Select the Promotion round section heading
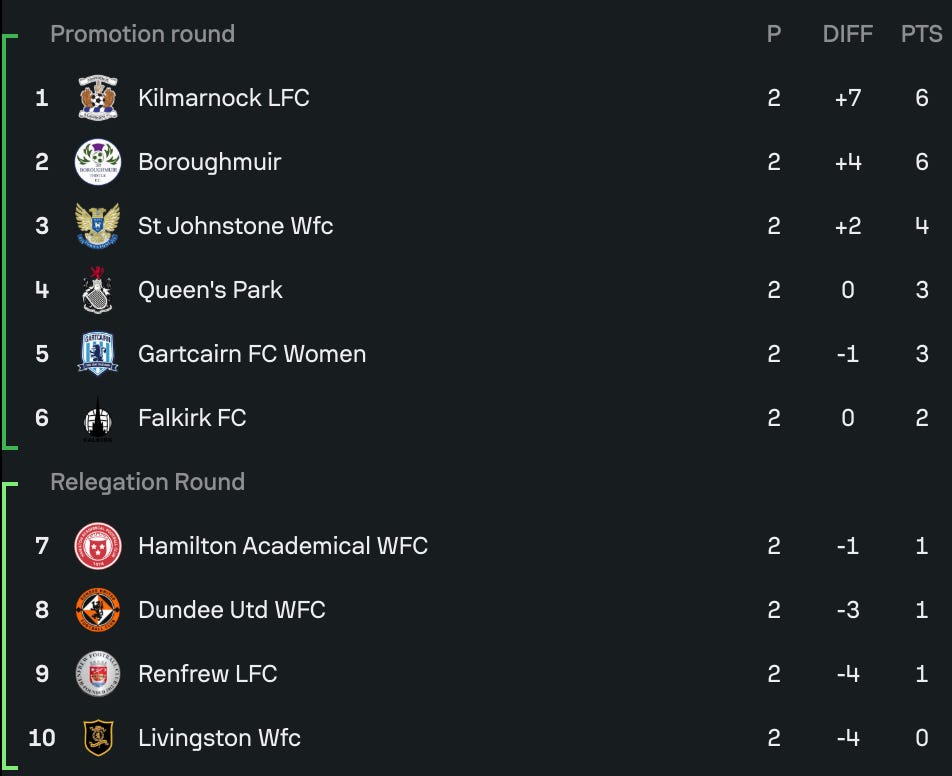Viewport: 952px width, 776px height. pos(143,34)
